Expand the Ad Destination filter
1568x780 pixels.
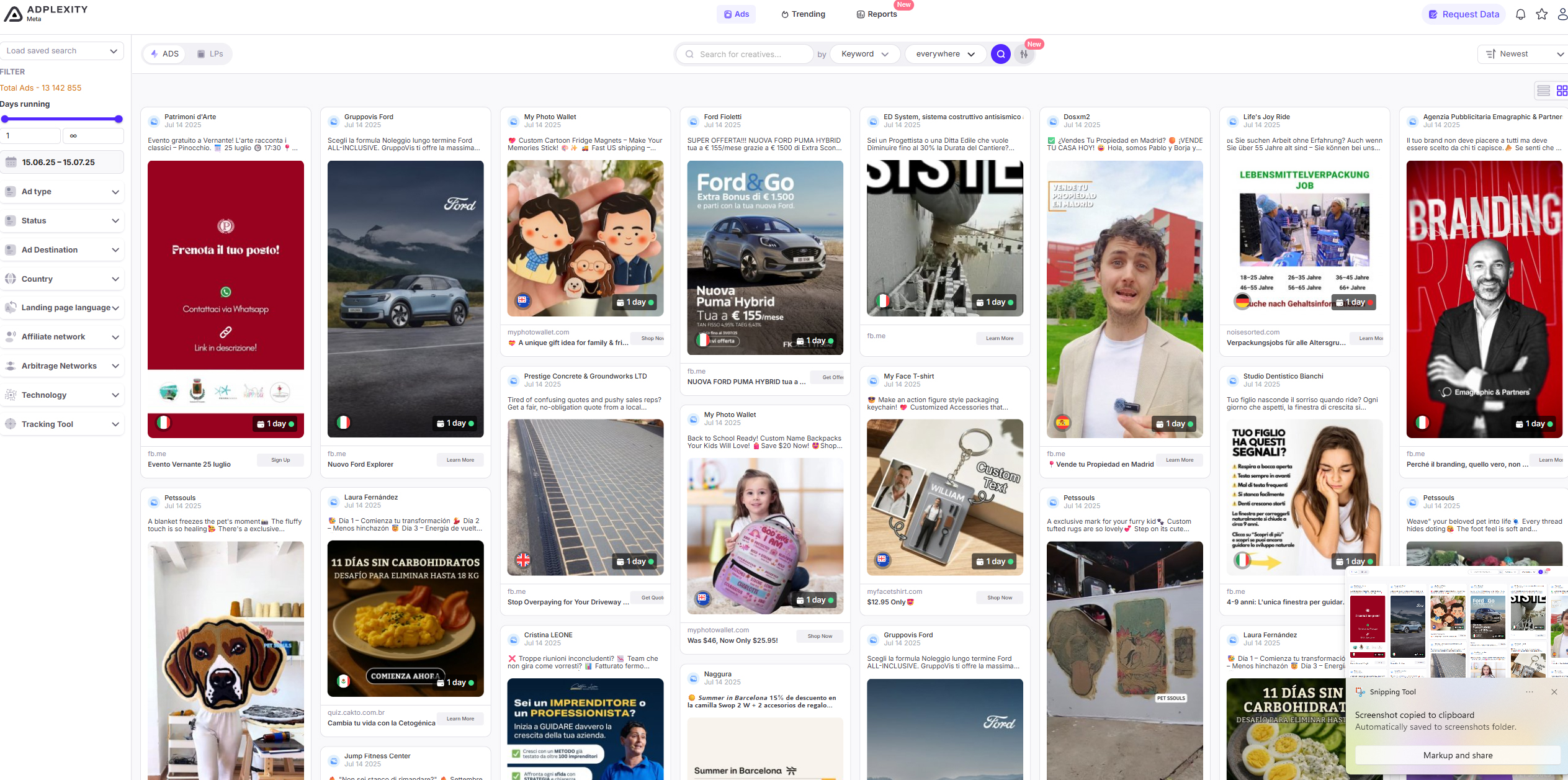pos(61,250)
